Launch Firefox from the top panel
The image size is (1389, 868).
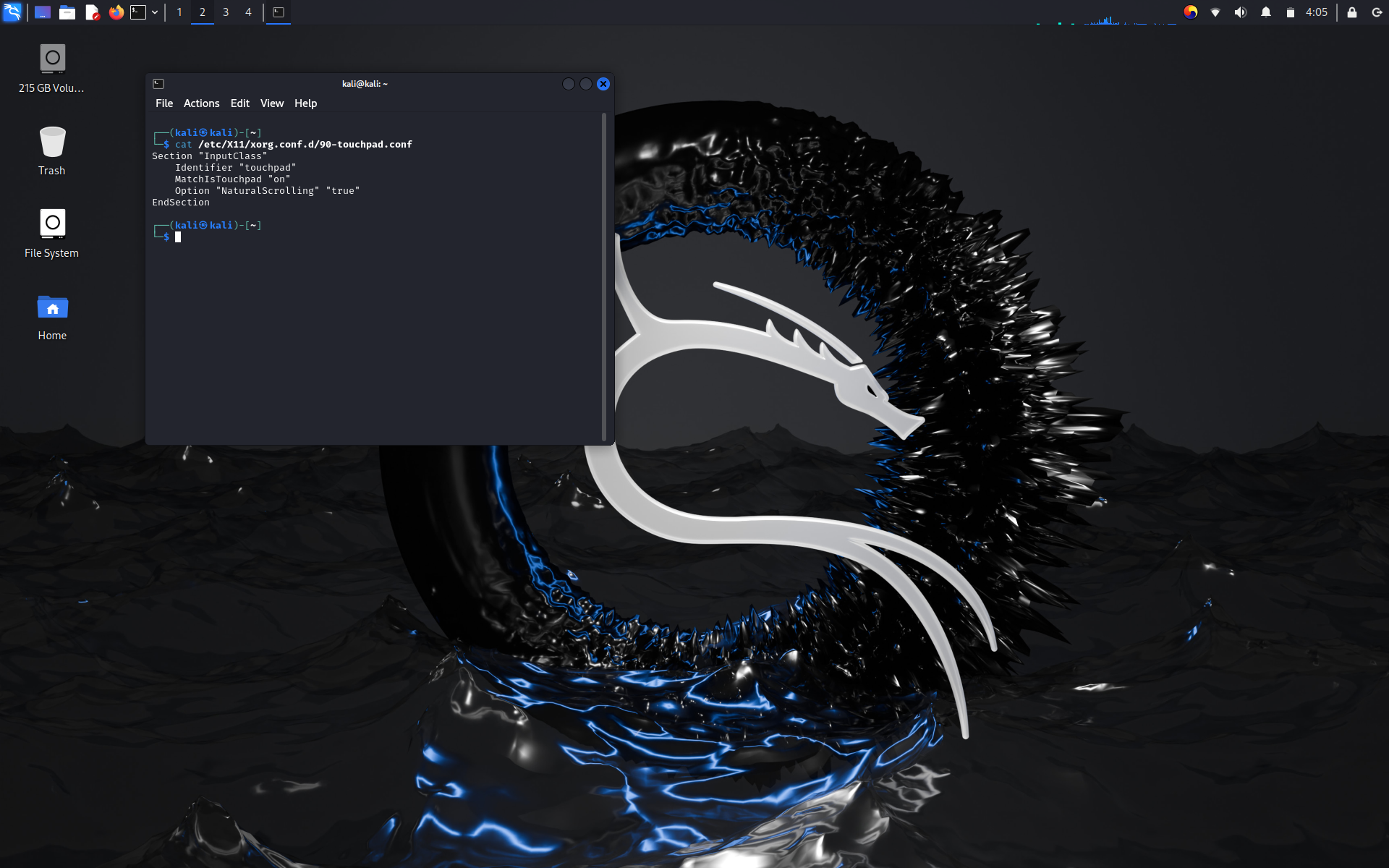[116, 12]
